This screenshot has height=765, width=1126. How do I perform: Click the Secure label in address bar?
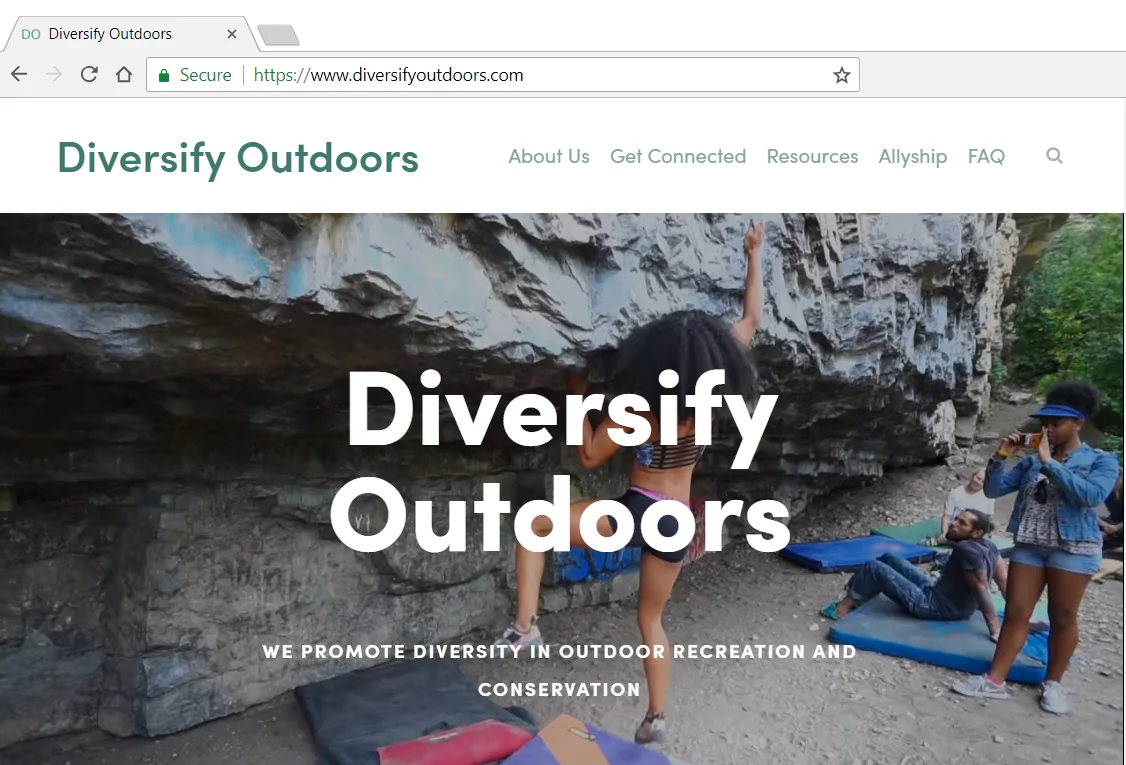205,75
